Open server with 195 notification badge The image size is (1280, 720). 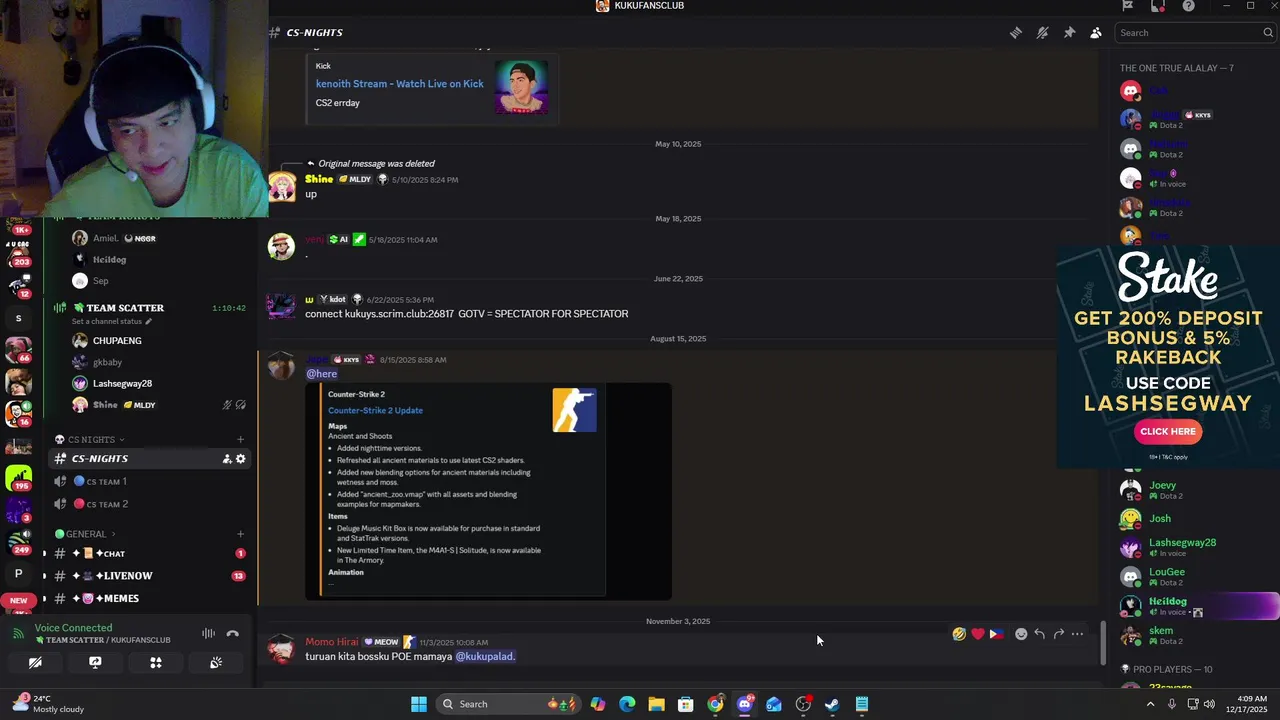click(x=18, y=478)
